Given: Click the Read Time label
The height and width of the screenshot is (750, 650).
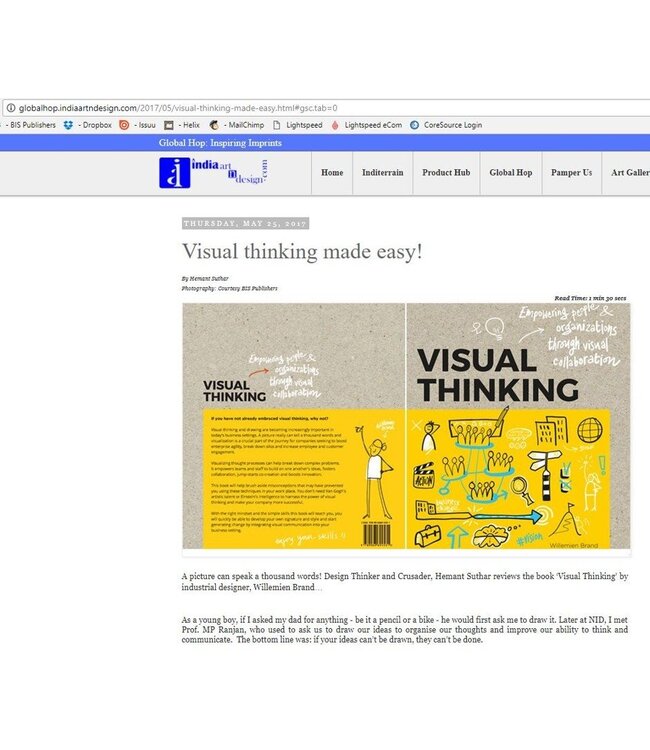Looking at the screenshot, I should (x=590, y=298).
